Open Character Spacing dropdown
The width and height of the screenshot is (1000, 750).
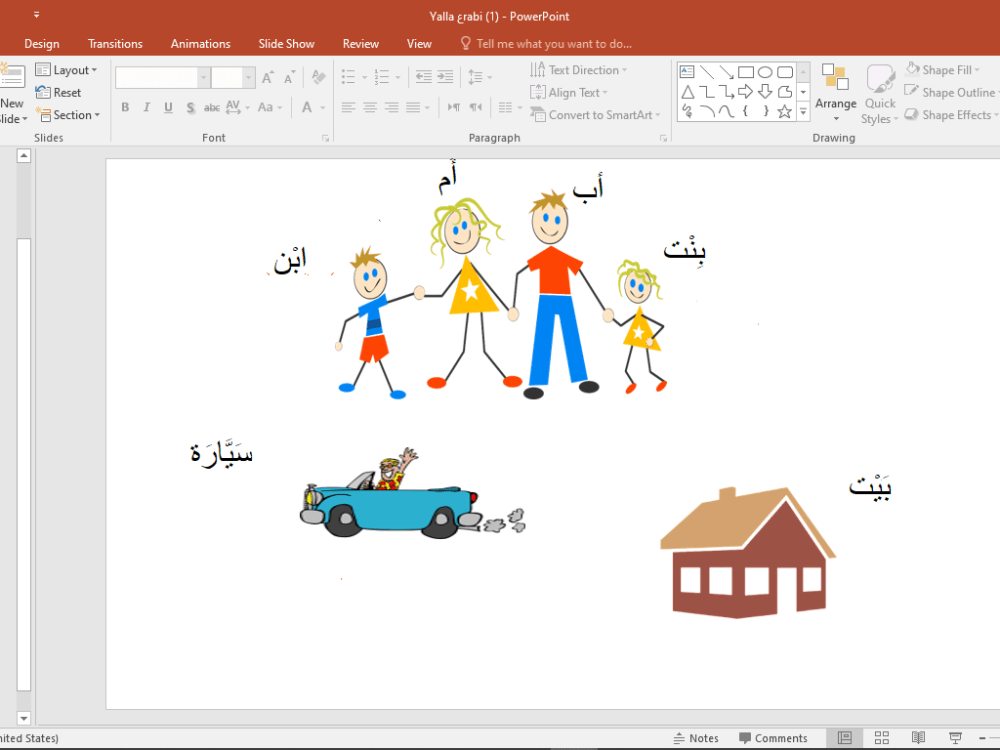tap(237, 107)
